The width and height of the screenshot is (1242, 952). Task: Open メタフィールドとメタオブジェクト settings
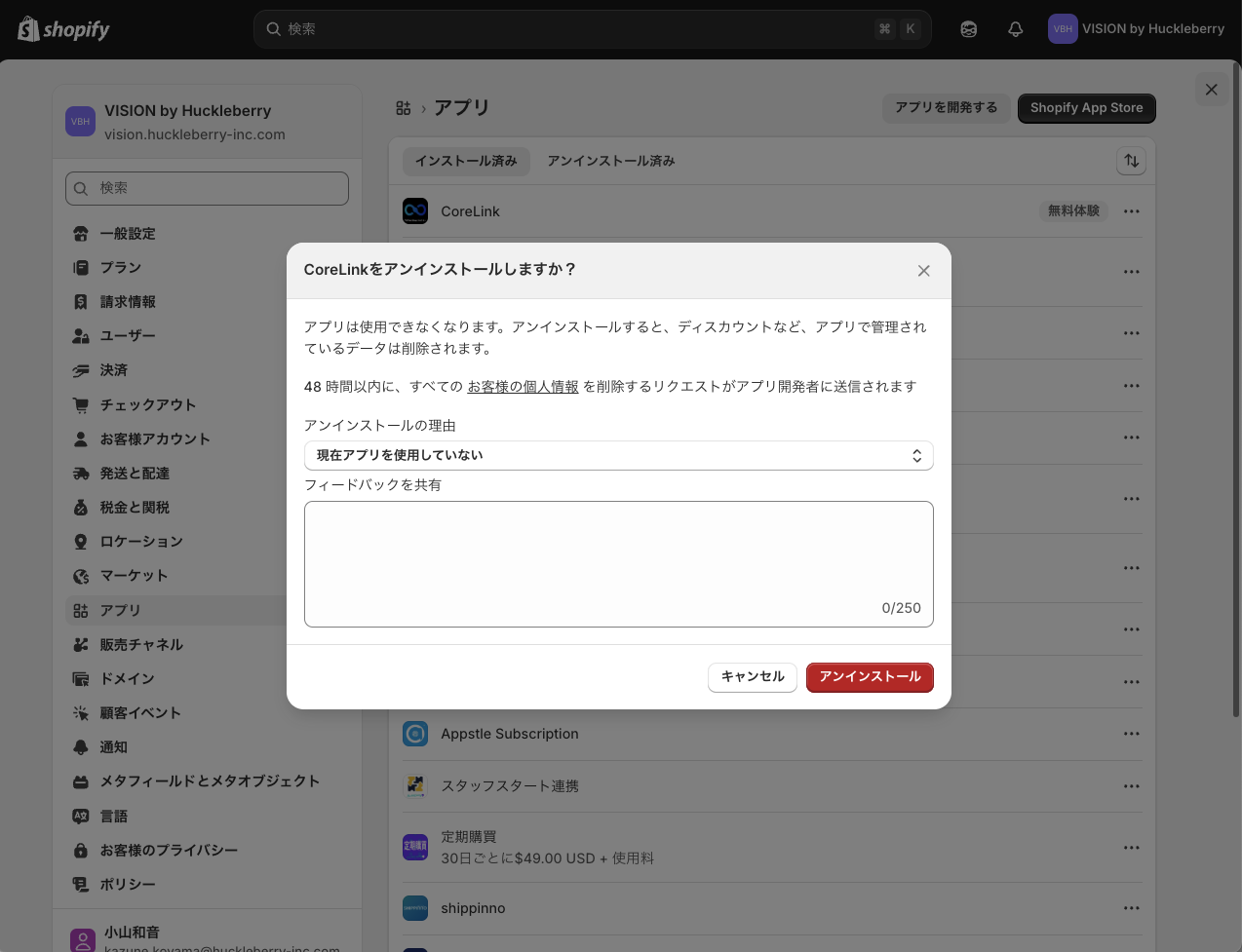click(209, 781)
